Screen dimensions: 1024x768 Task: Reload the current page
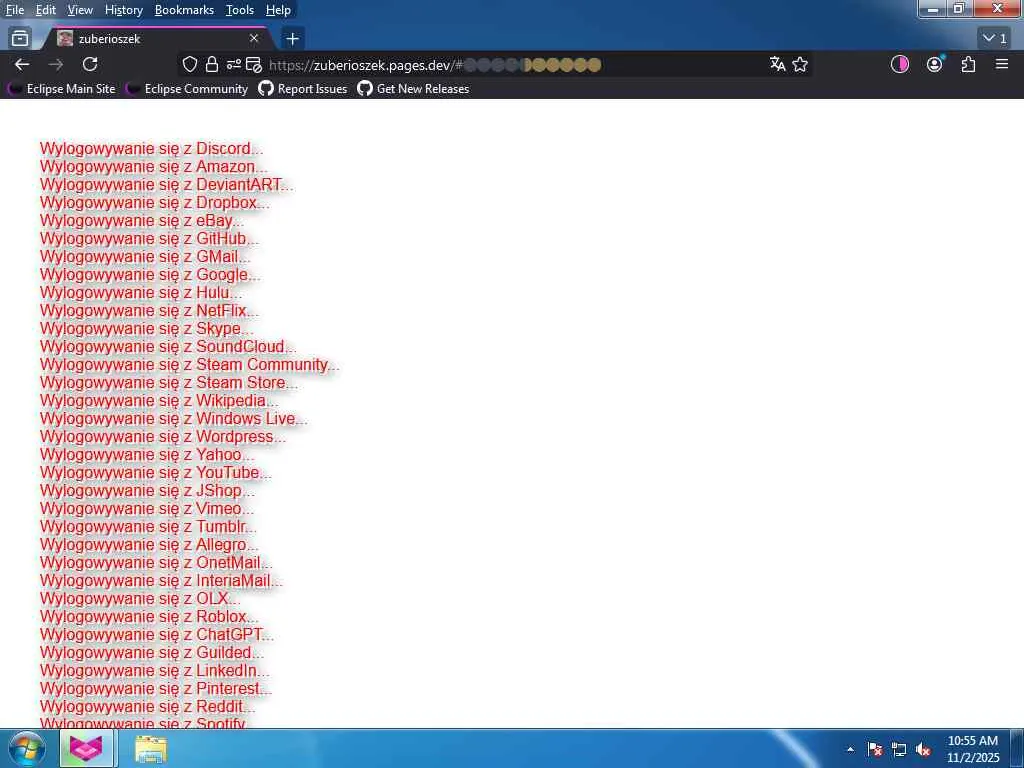point(90,64)
